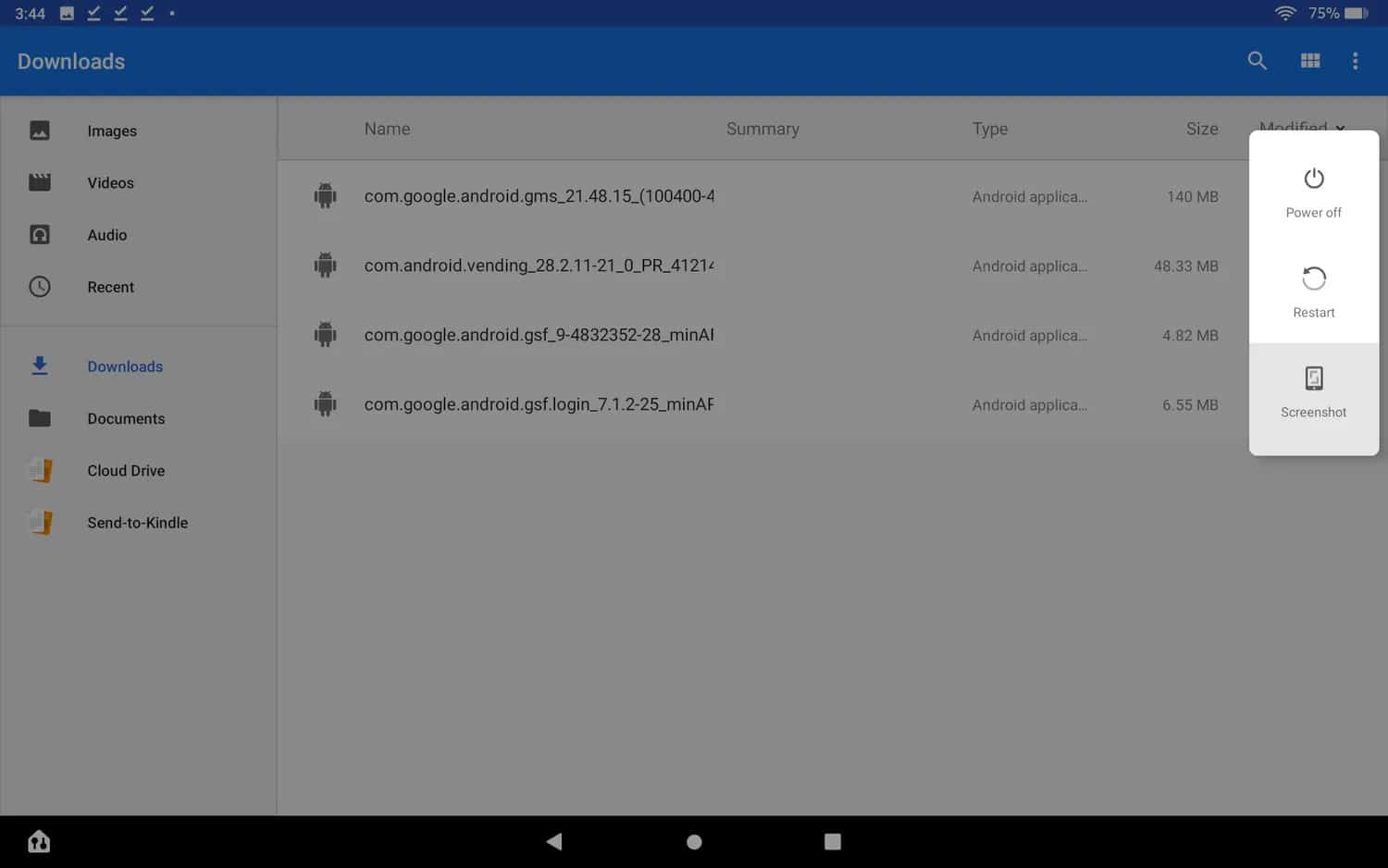Open Cloud Drive in the sidebar

coord(126,470)
